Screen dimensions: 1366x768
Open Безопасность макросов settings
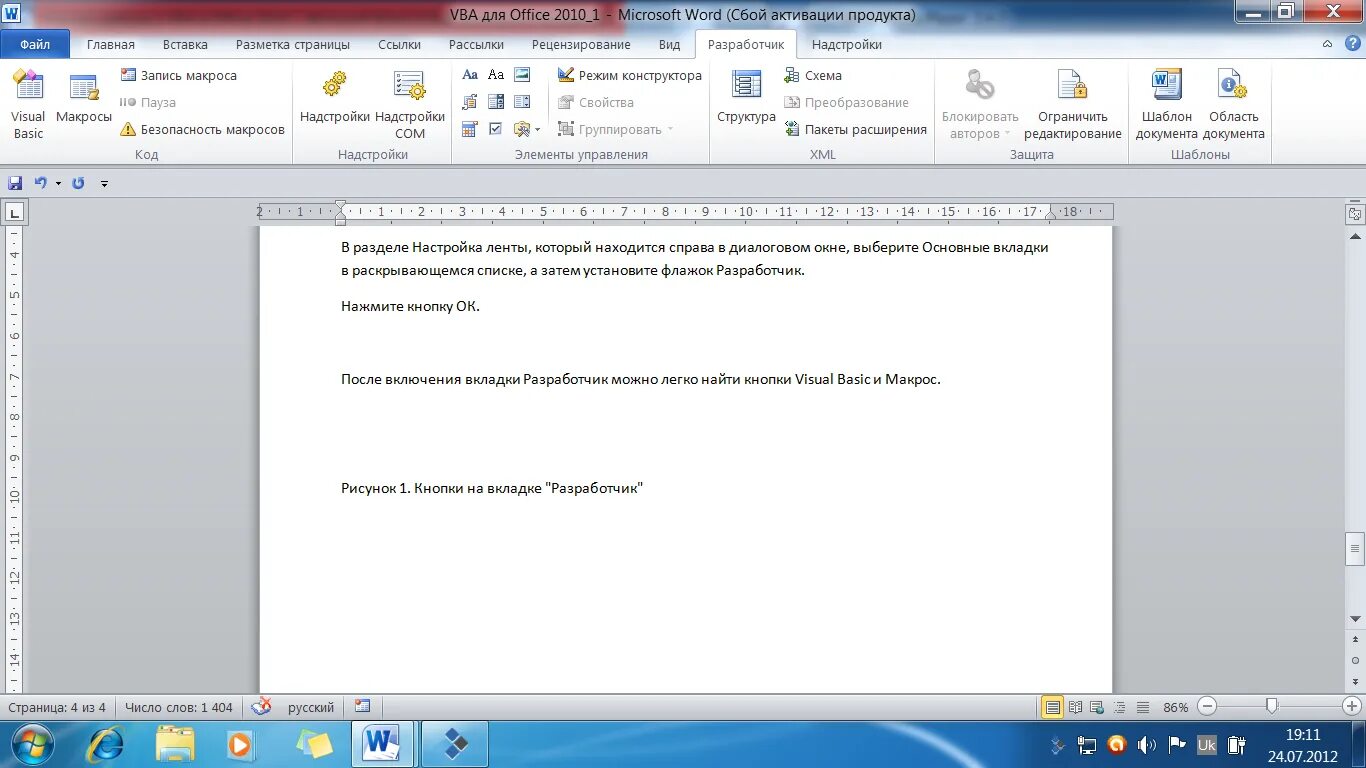coord(203,129)
